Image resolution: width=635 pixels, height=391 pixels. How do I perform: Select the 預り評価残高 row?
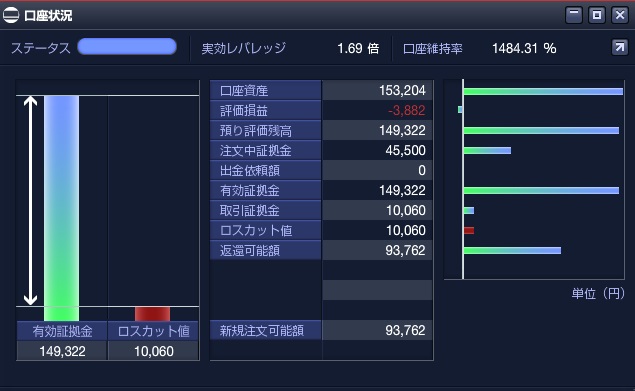(x=321, y=130)
